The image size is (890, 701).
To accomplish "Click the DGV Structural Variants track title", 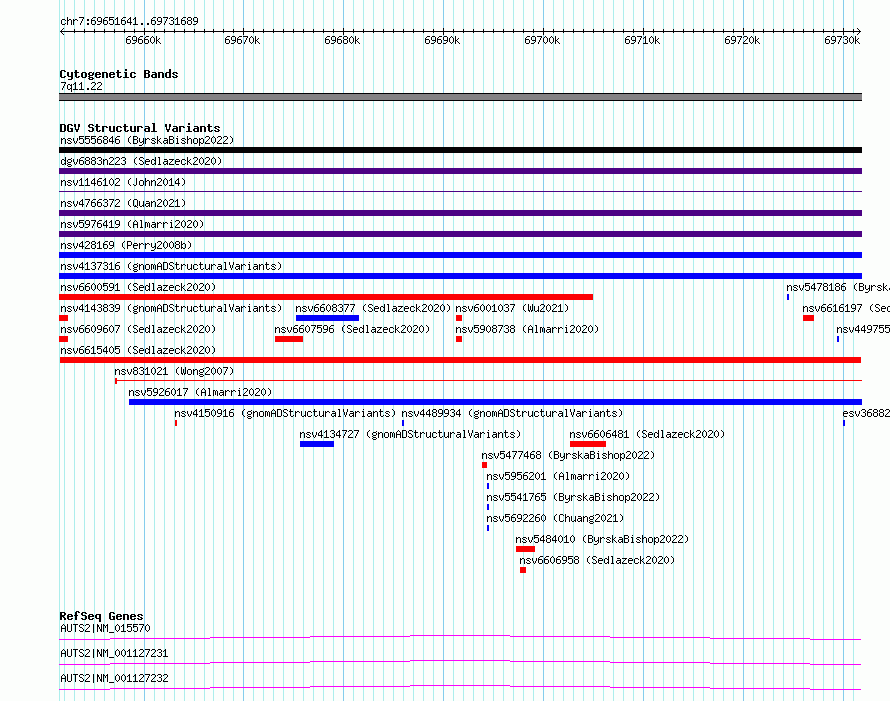I will pos(140,128).
